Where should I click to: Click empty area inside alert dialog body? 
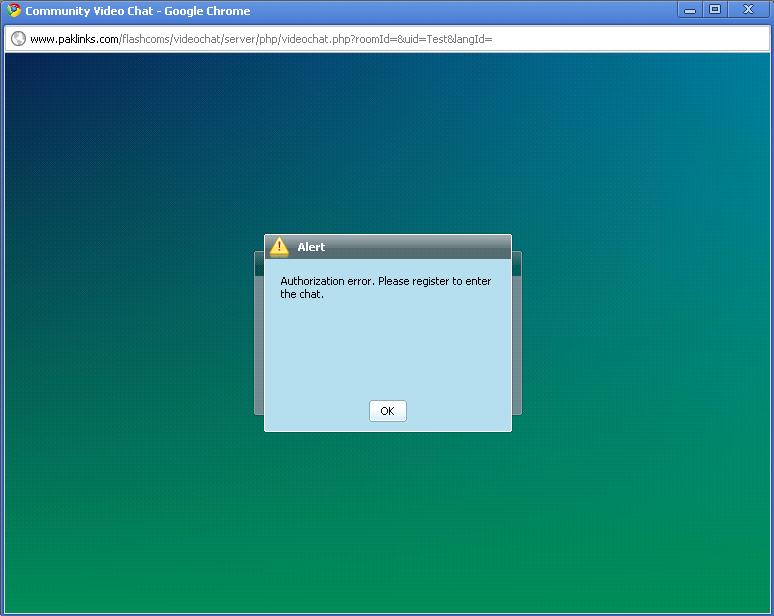387,350
